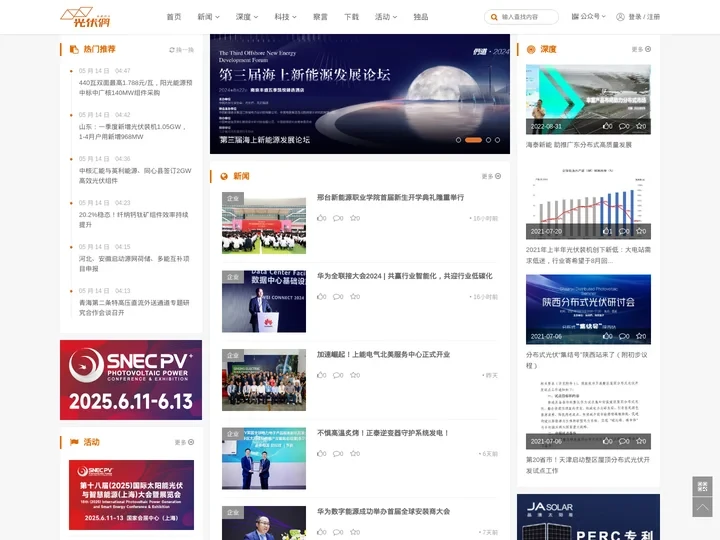Click the 更多 arrow in 新闻 section

point(498,176)
